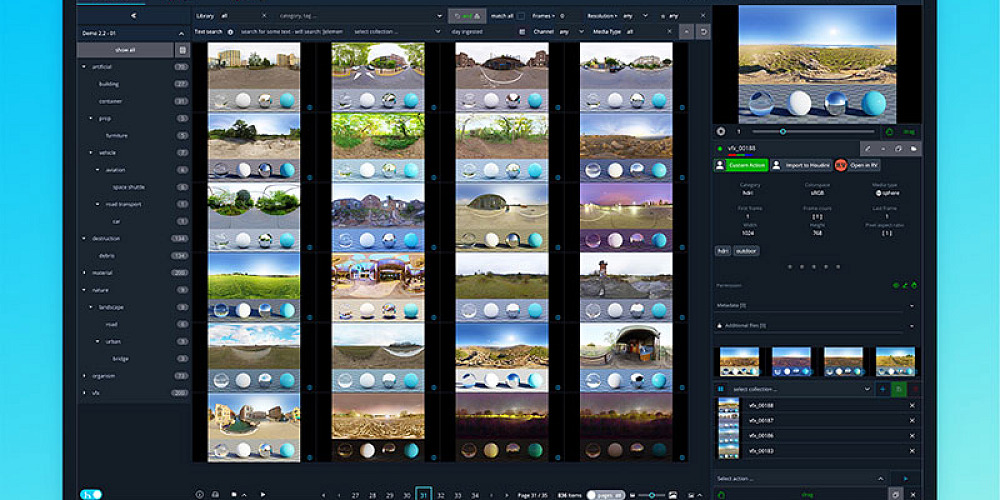Toggle the switch at bottom-left corner
Viewport: 1000px width, 500px height.
pyautogui.click(x=91, y=494)
